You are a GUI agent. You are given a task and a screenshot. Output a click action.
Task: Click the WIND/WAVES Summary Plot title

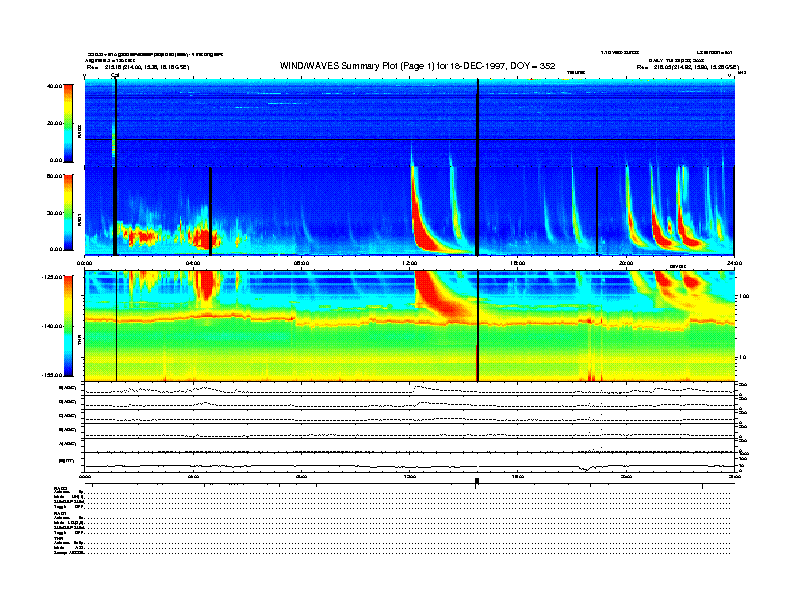tap(417, 66)
